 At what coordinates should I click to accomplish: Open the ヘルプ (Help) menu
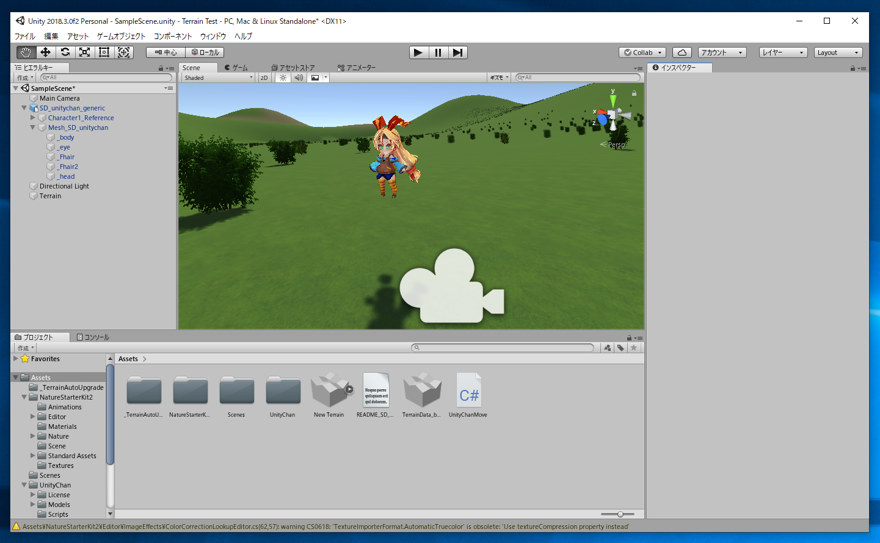coord(243,36)
